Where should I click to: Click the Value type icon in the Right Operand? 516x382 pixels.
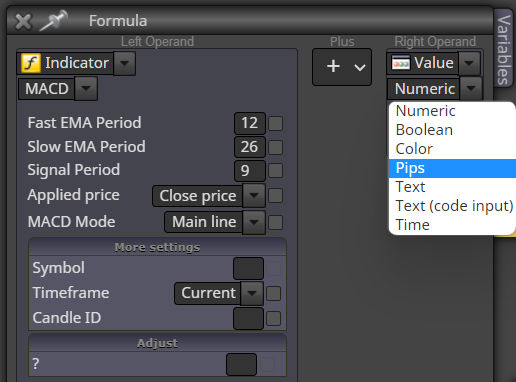(400, 63)
